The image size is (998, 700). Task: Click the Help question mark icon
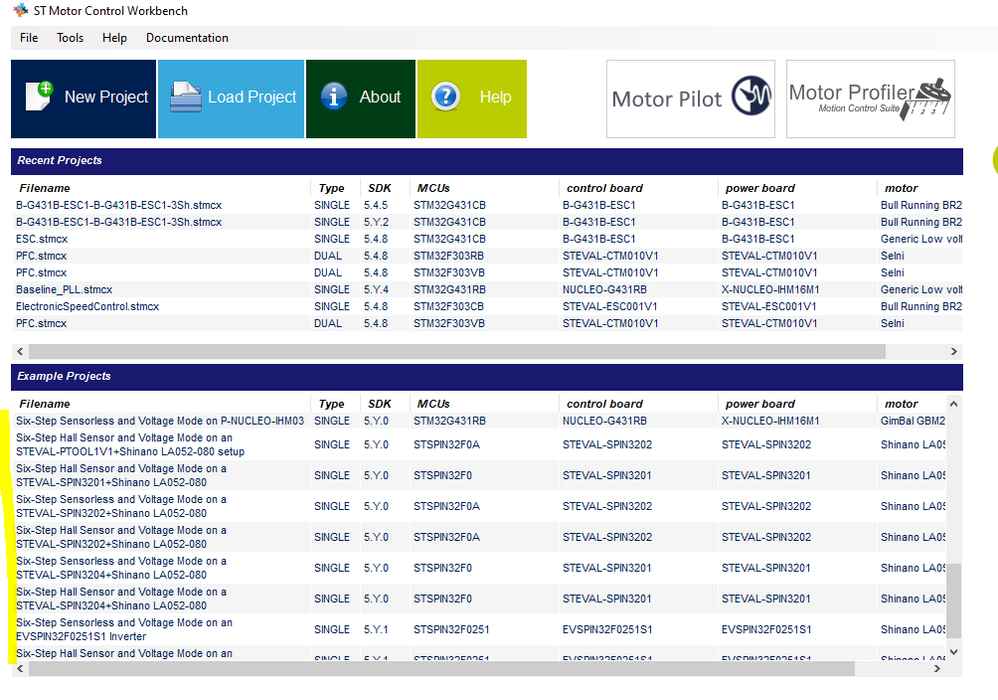(x=446, y=97)
